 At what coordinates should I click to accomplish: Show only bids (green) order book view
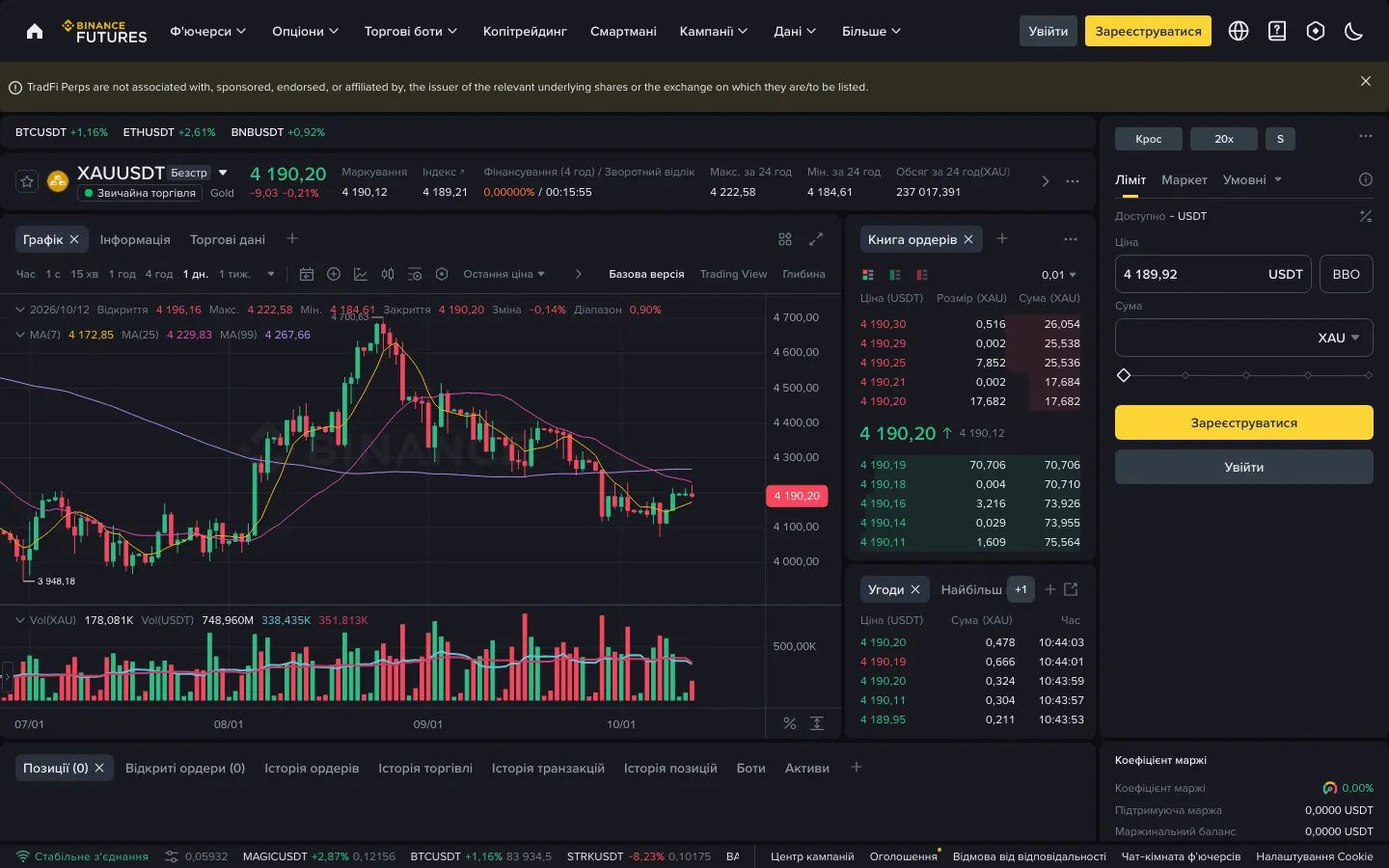(x=895, y=275)
